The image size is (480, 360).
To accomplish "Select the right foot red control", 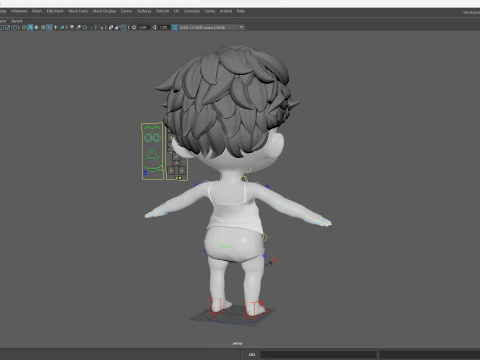I will (255, 309).
